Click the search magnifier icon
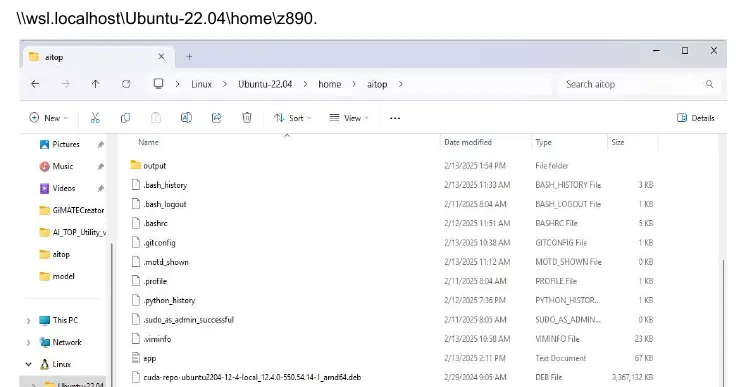This screenshot has height=387, width=740. pos(709,84)
